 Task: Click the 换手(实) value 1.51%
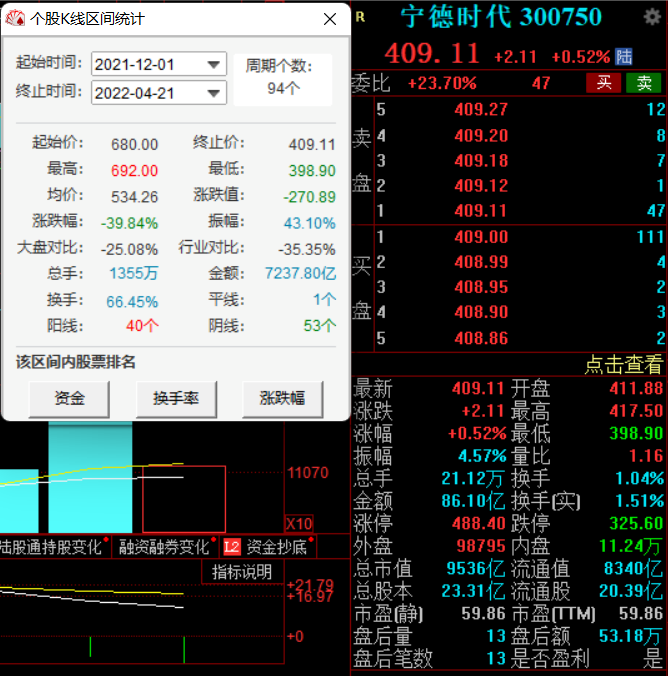pos(640,501)
